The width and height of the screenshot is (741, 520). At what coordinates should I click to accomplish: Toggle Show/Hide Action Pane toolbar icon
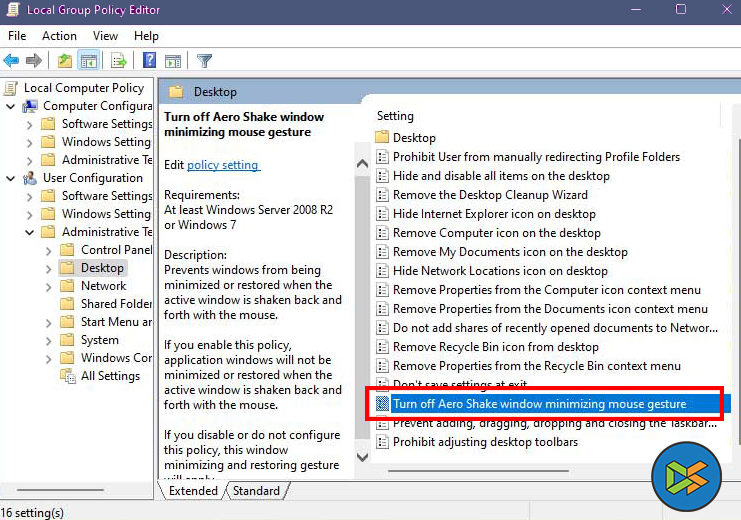172,61
